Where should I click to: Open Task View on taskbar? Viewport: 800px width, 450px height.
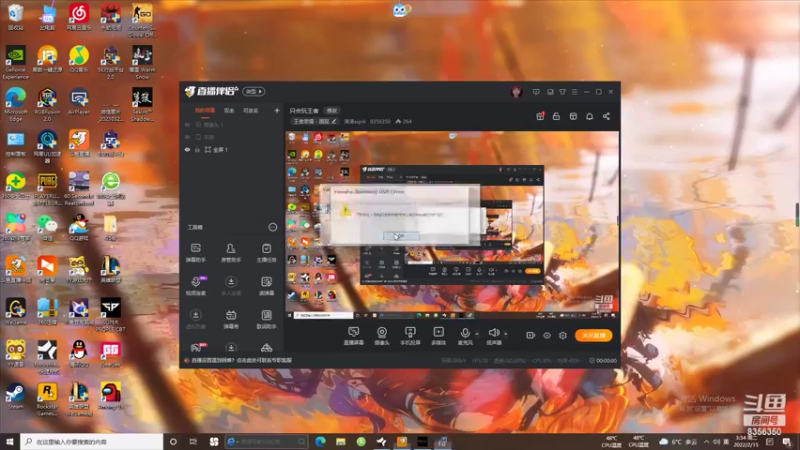(x=193, y=441)
